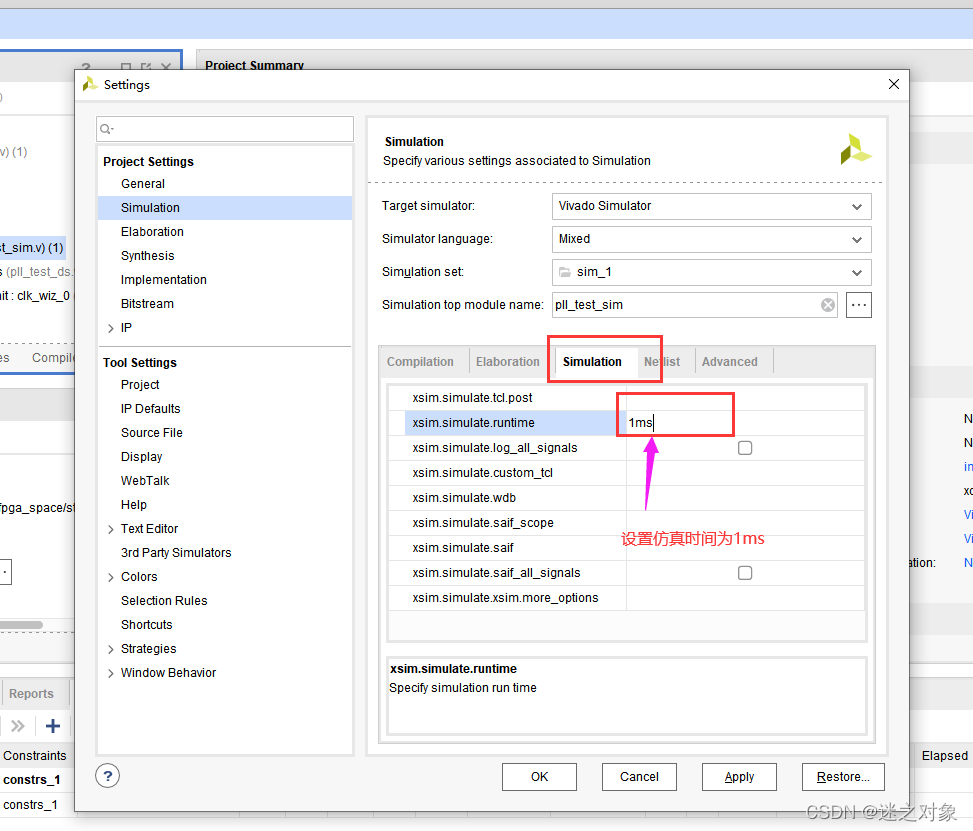Expand the Text Editor tree node
Image resolution: width=973 pixels, height=831 pixels.
pos(110,529)
